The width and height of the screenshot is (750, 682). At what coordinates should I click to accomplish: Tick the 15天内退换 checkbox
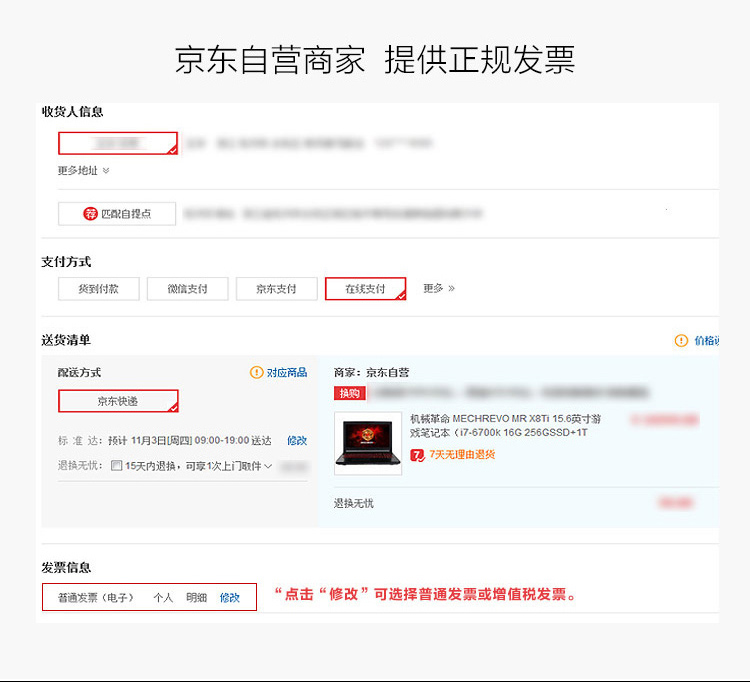pos(116,465)
